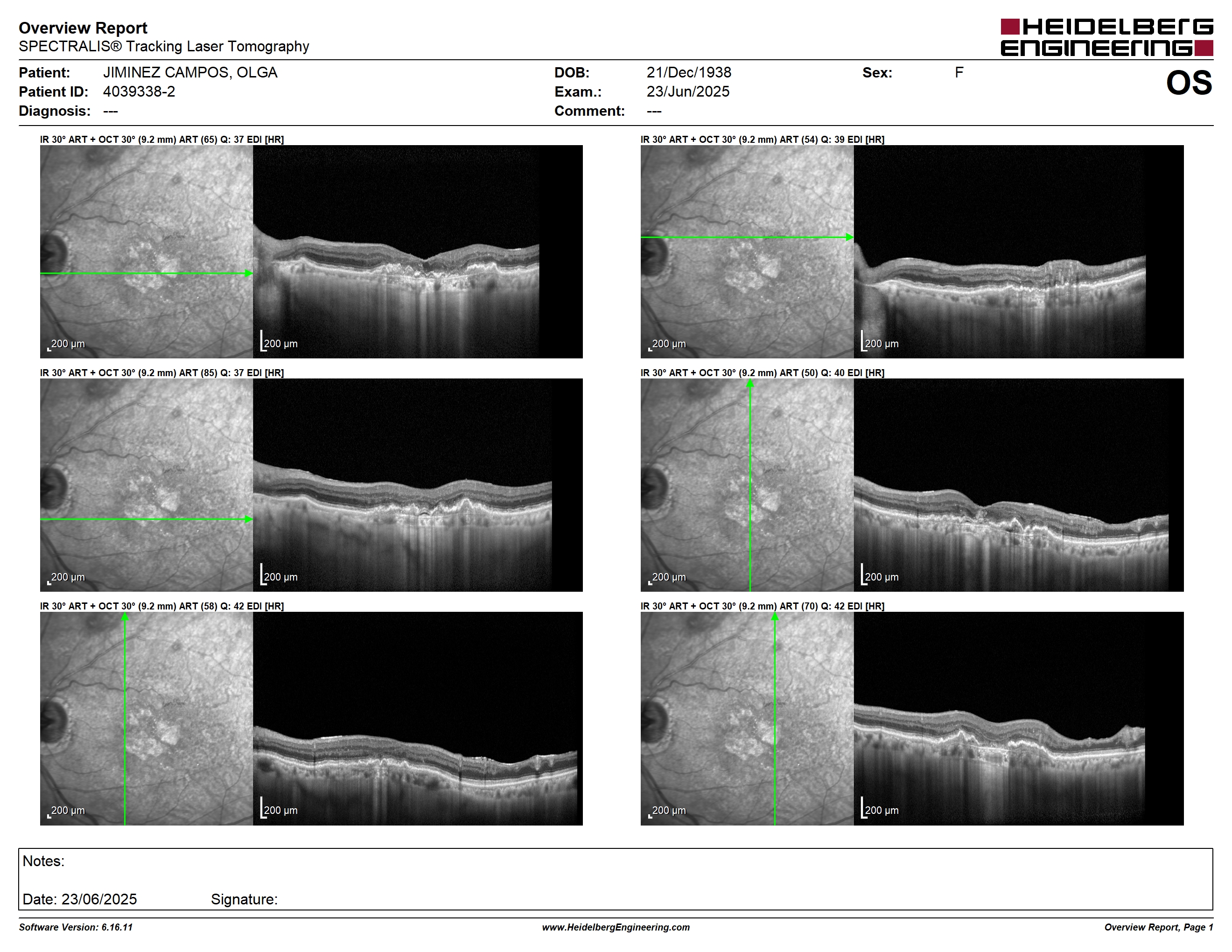Click vertical green scan line in ART (50) image

[749, 485]
